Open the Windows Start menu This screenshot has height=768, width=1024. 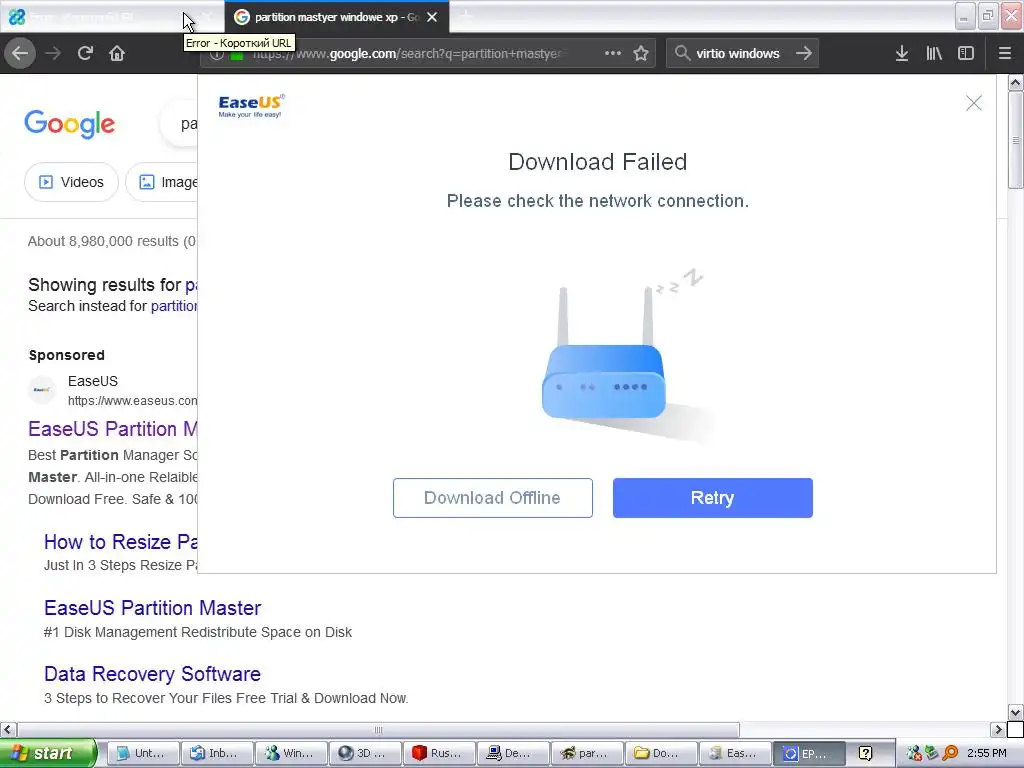(x=48, y=754)
